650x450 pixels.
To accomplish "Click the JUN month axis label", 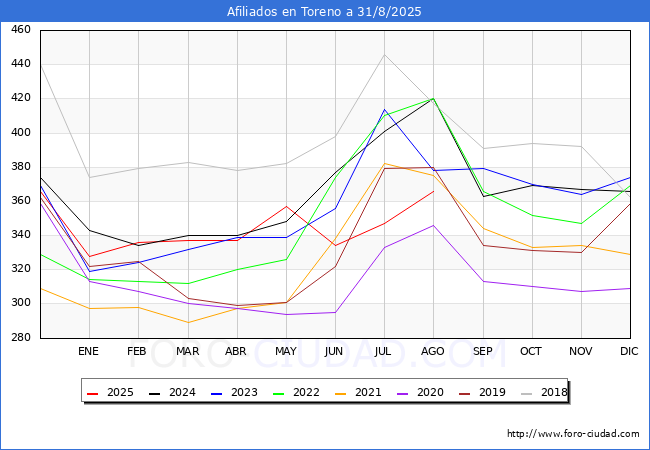I will (x=334, y=351).
